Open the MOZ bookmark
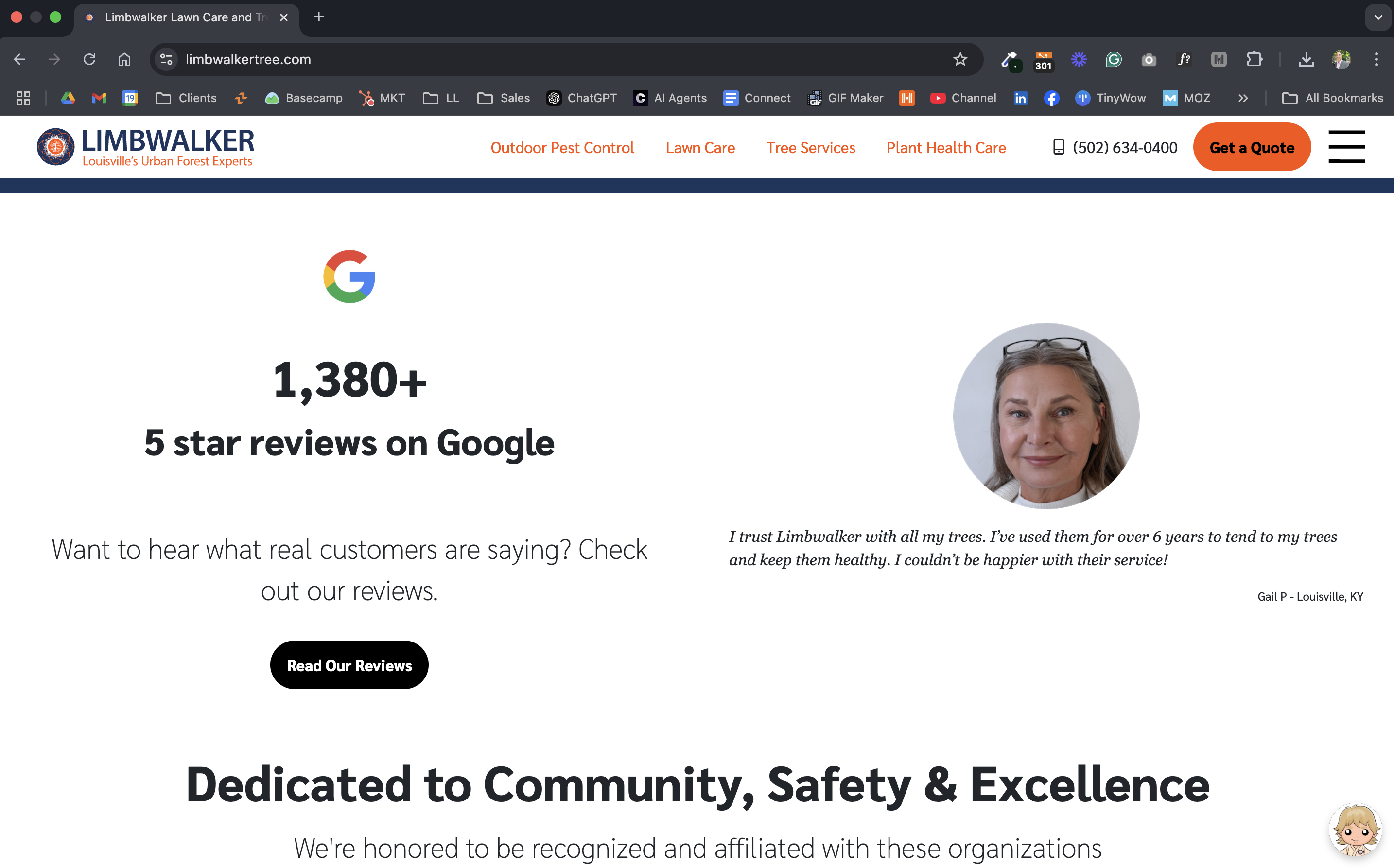Screen dimensions: 1394x868 coord(1186,98)
